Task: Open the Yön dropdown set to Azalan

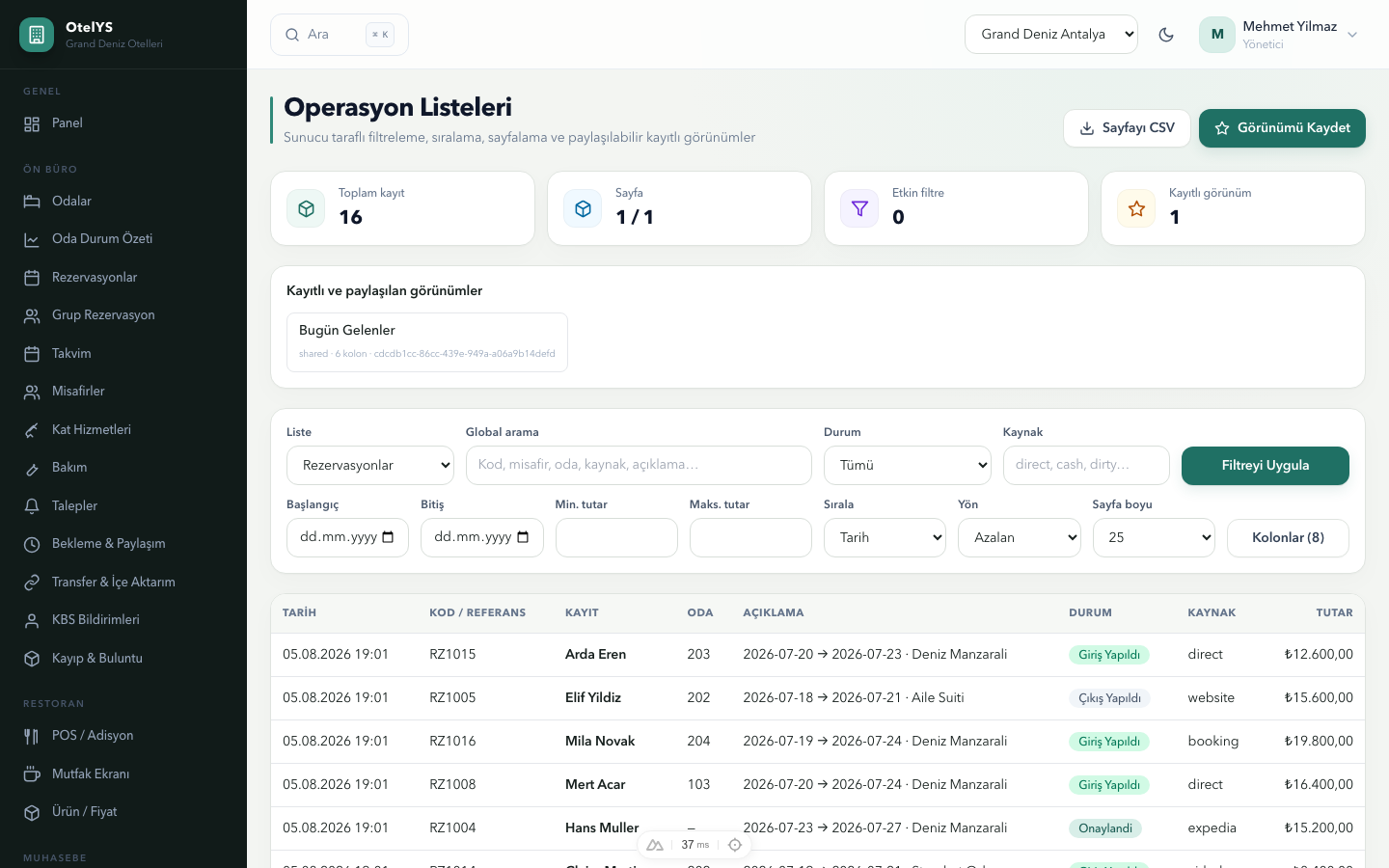Action: pyautogui.click(x=1020, y=538)
